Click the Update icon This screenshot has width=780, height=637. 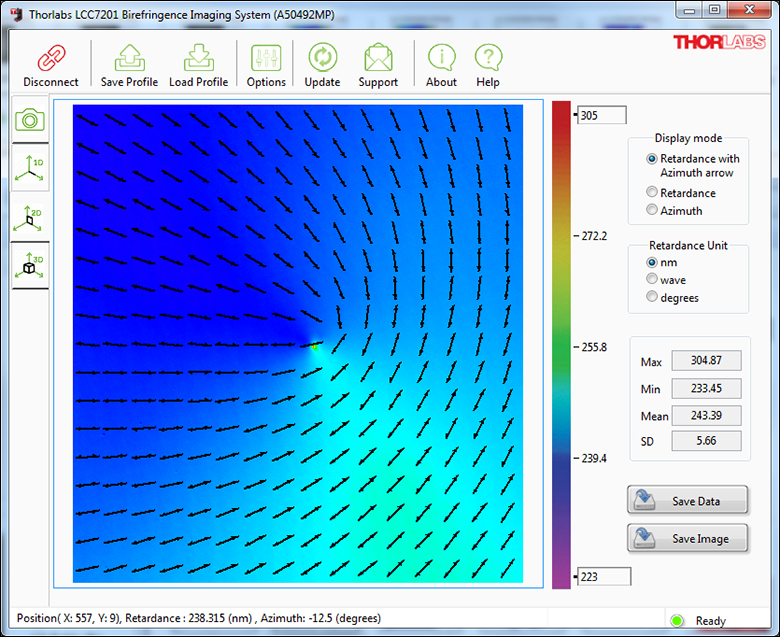pos(322,60)
